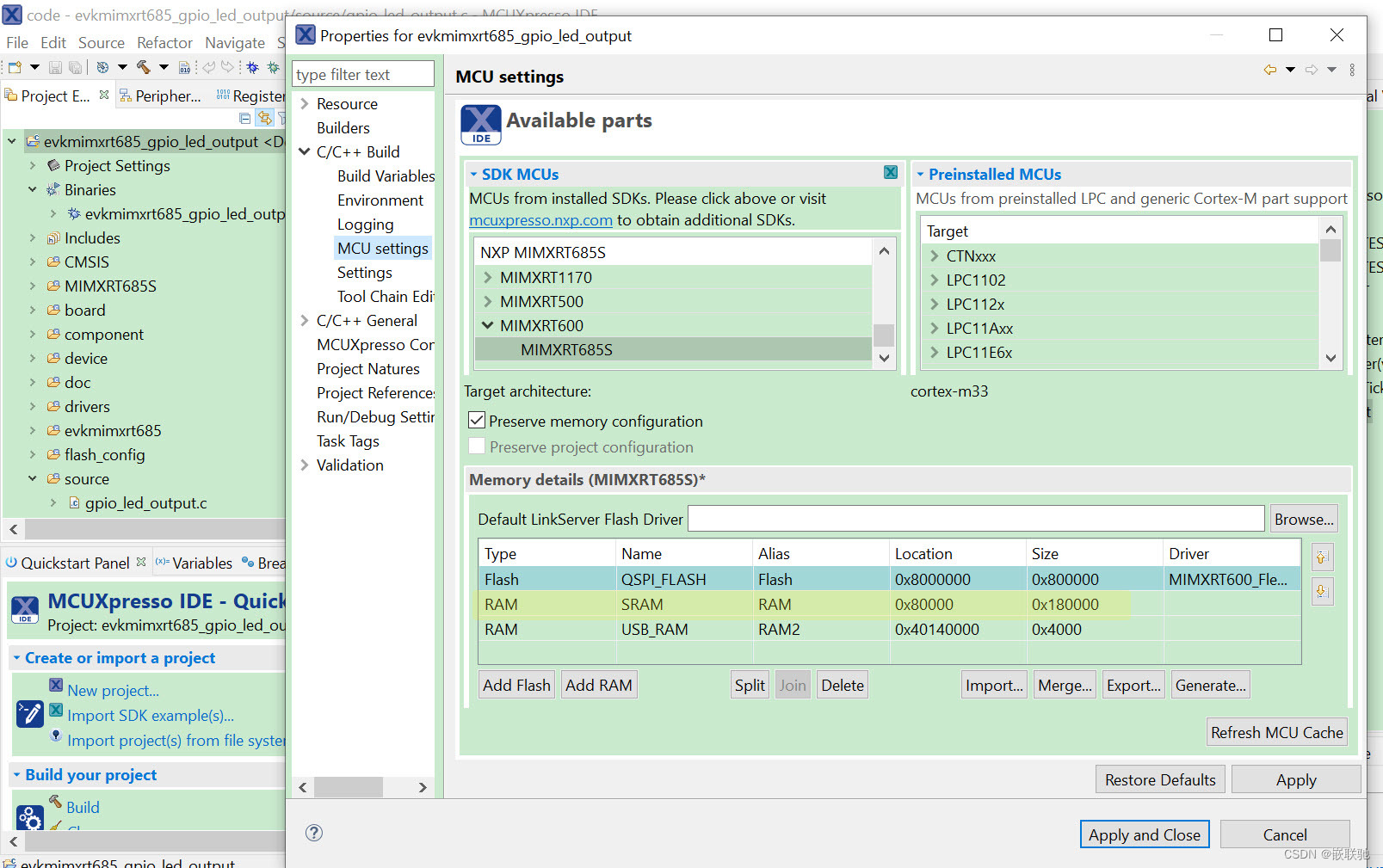Collapse the C/C++ Build tree node

305,151
